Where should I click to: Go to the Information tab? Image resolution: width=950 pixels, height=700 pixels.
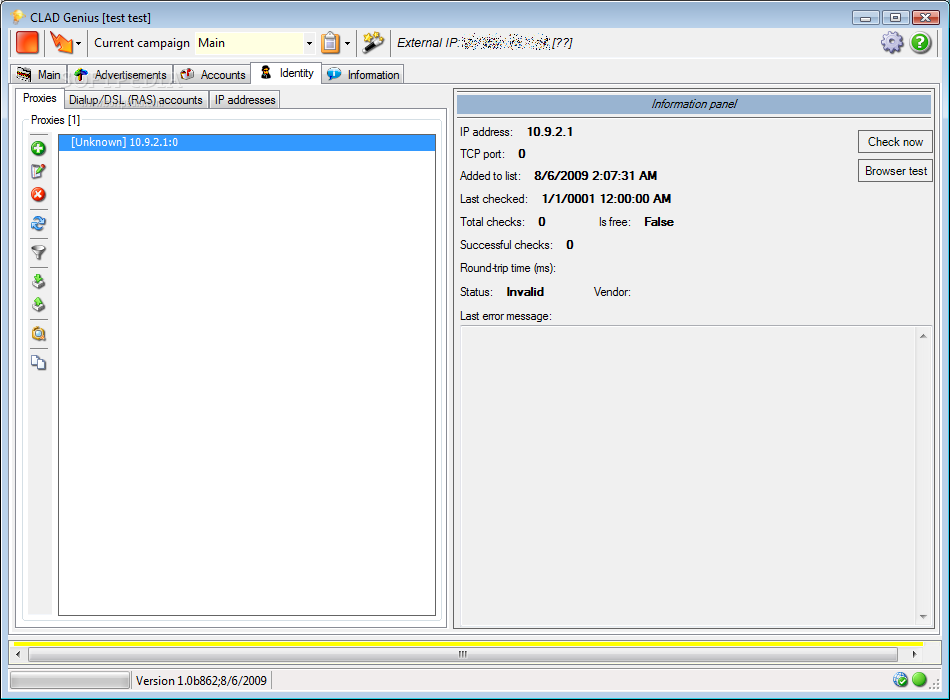coord(362,75)
